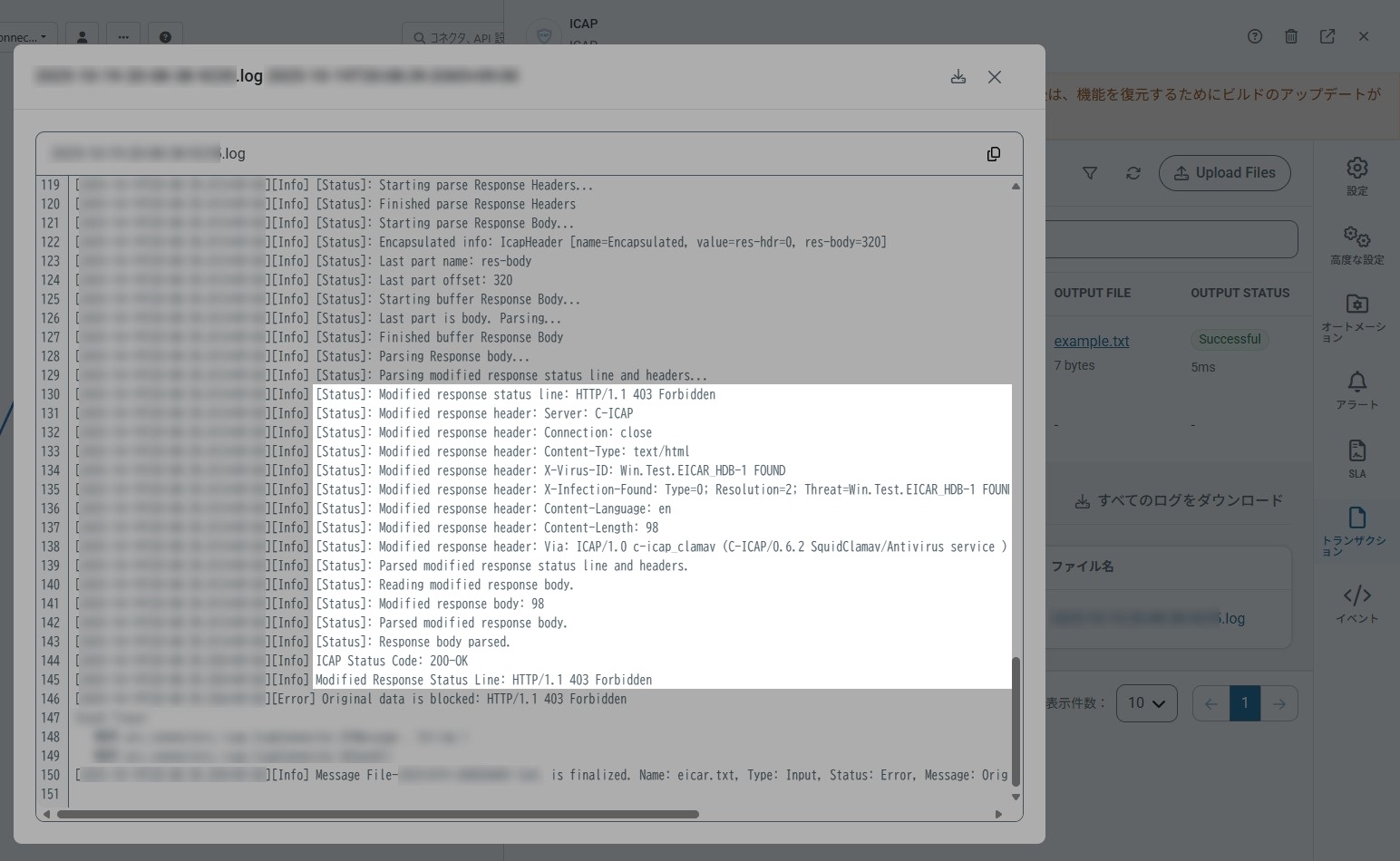
Task: Open the filter icon above the transaction list
Action: click(1090, 172)
